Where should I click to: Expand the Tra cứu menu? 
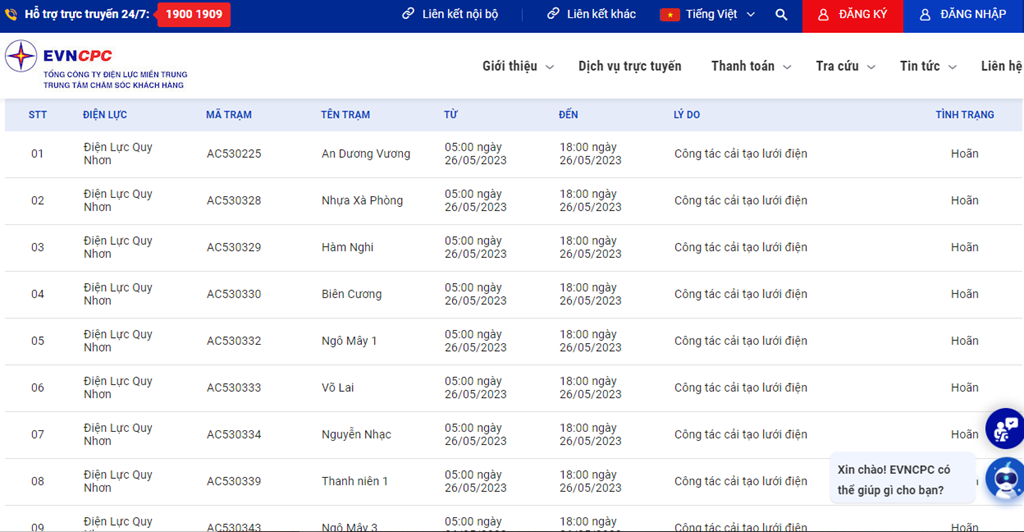pos(845,66)
